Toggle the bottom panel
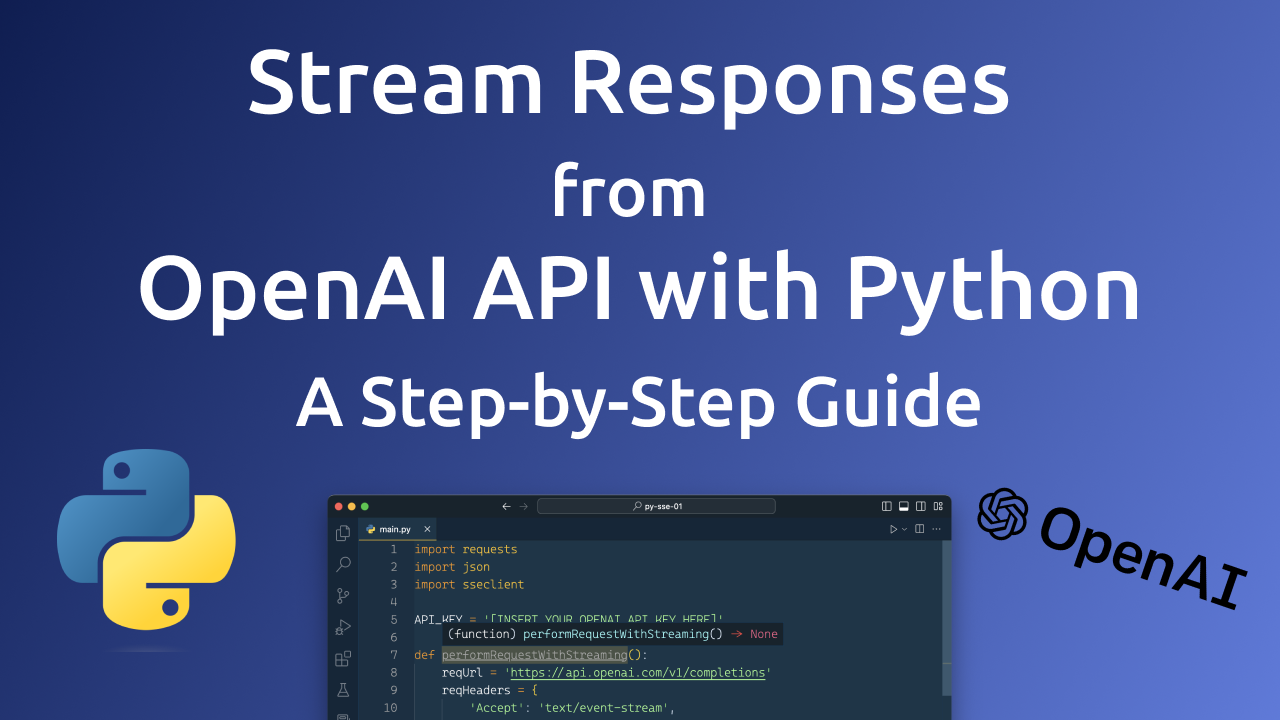 pos(904,506)
